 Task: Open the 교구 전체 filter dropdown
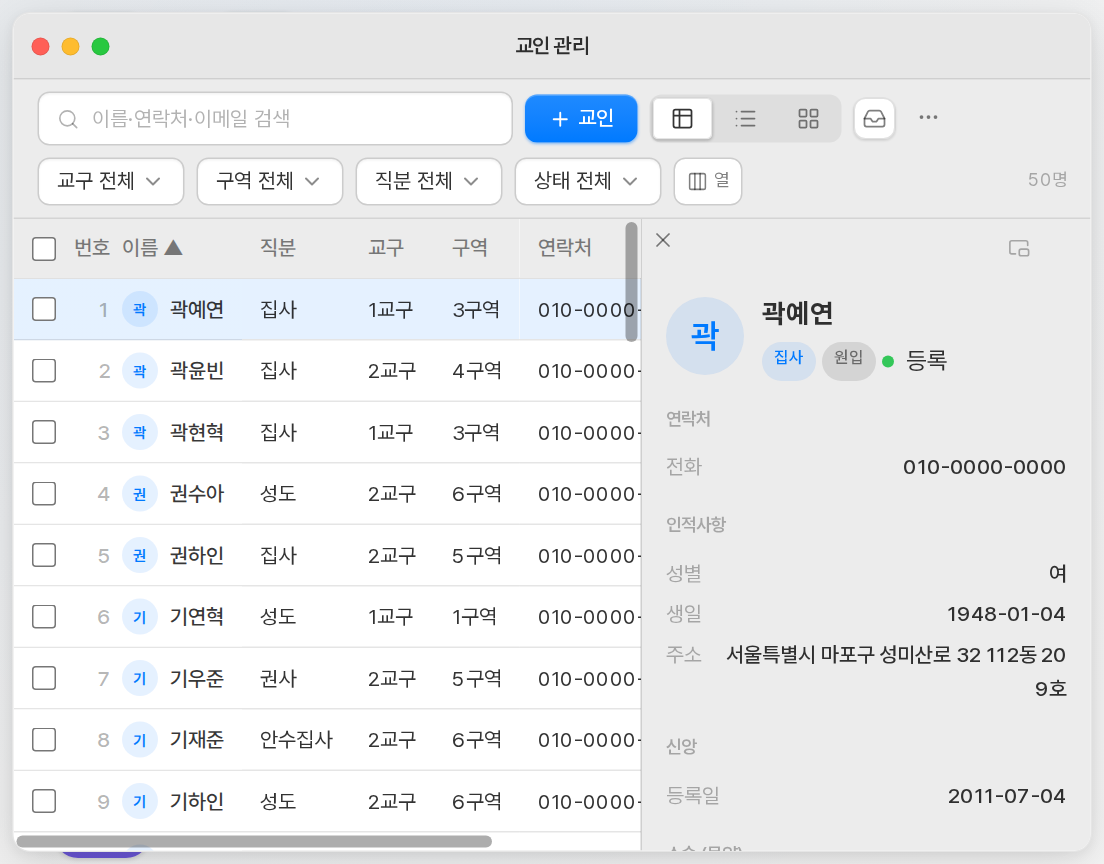coord(111,182)
